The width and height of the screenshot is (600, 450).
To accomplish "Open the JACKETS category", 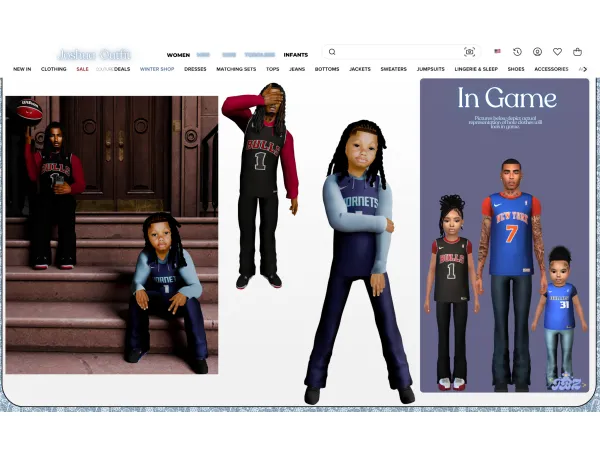I will point(360,69).
